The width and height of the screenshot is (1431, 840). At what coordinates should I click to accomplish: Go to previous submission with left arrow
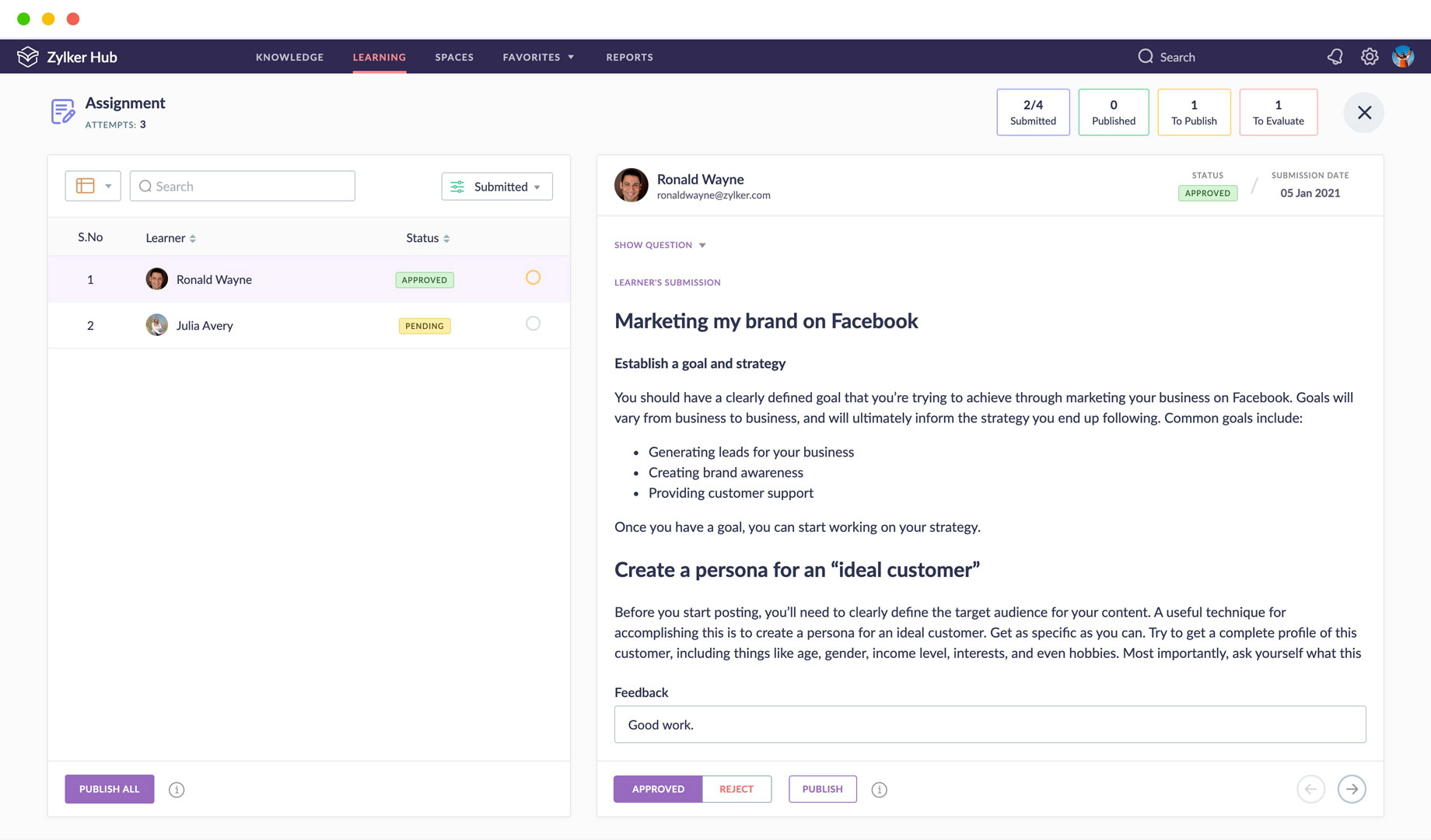point(1310,789)
